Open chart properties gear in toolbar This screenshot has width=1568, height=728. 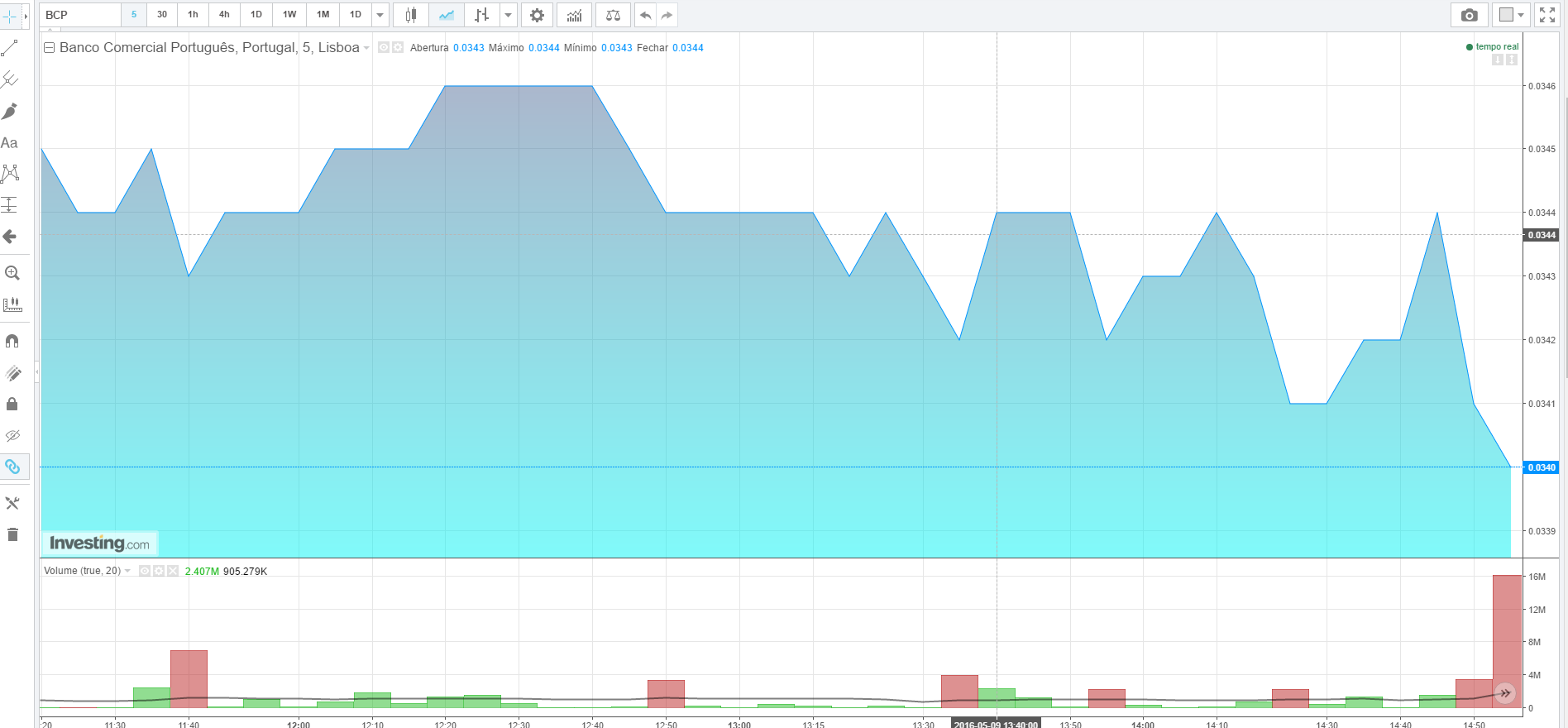(x=537, y=15)
